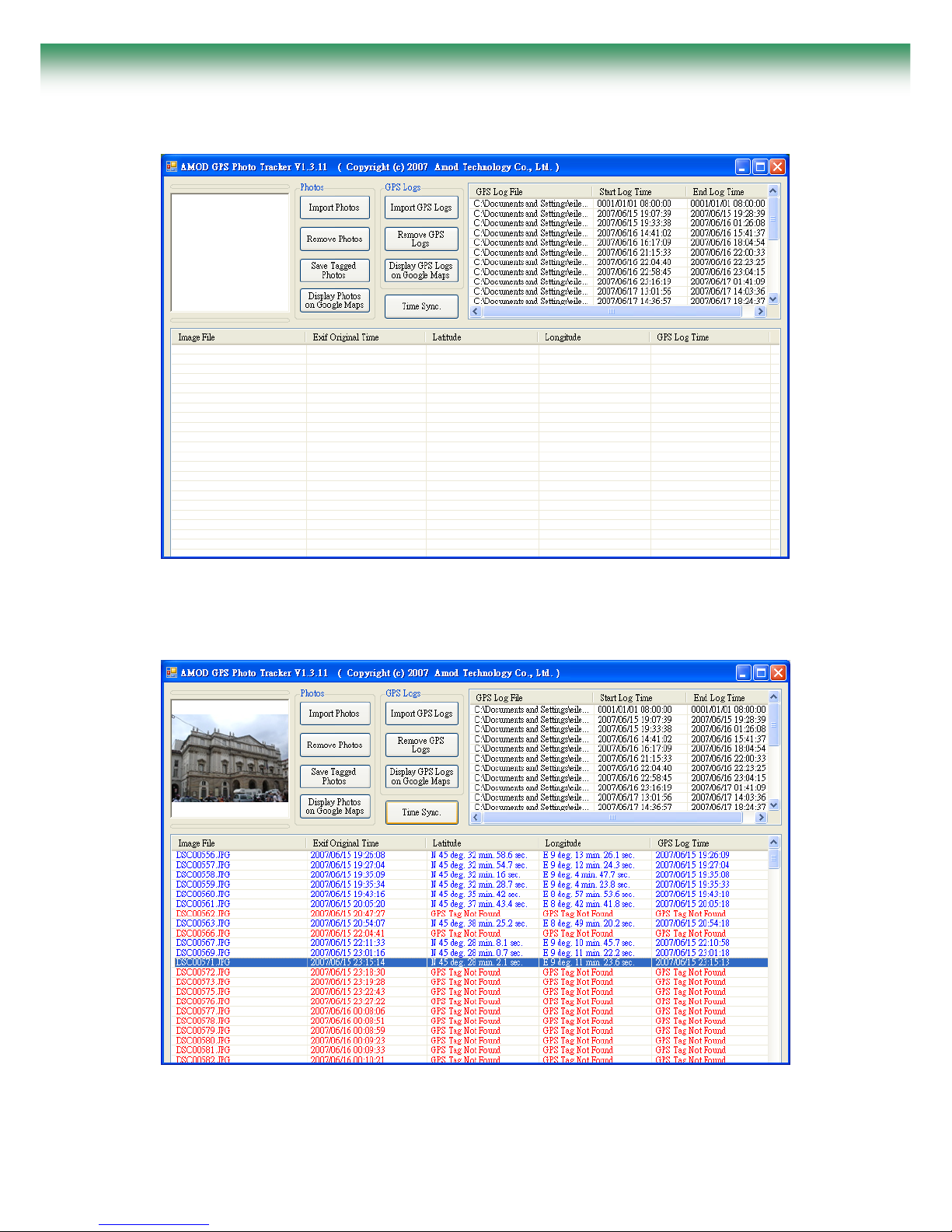952x1232 pixels.
Task: Select the DSC00577.JPG row
Action: click(x=470, y=1011)
